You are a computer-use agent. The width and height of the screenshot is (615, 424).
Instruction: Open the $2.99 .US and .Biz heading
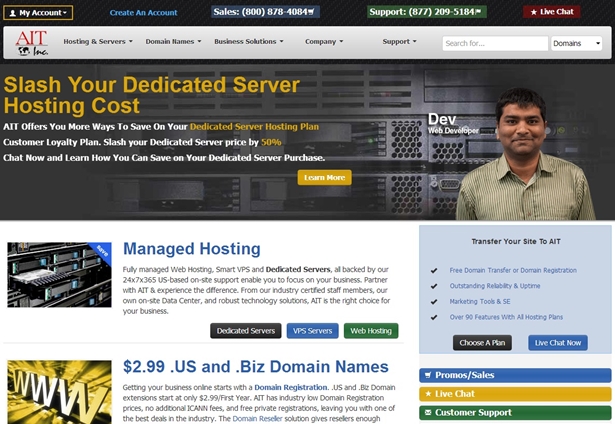pyautogui.click(x=256, y=366)
